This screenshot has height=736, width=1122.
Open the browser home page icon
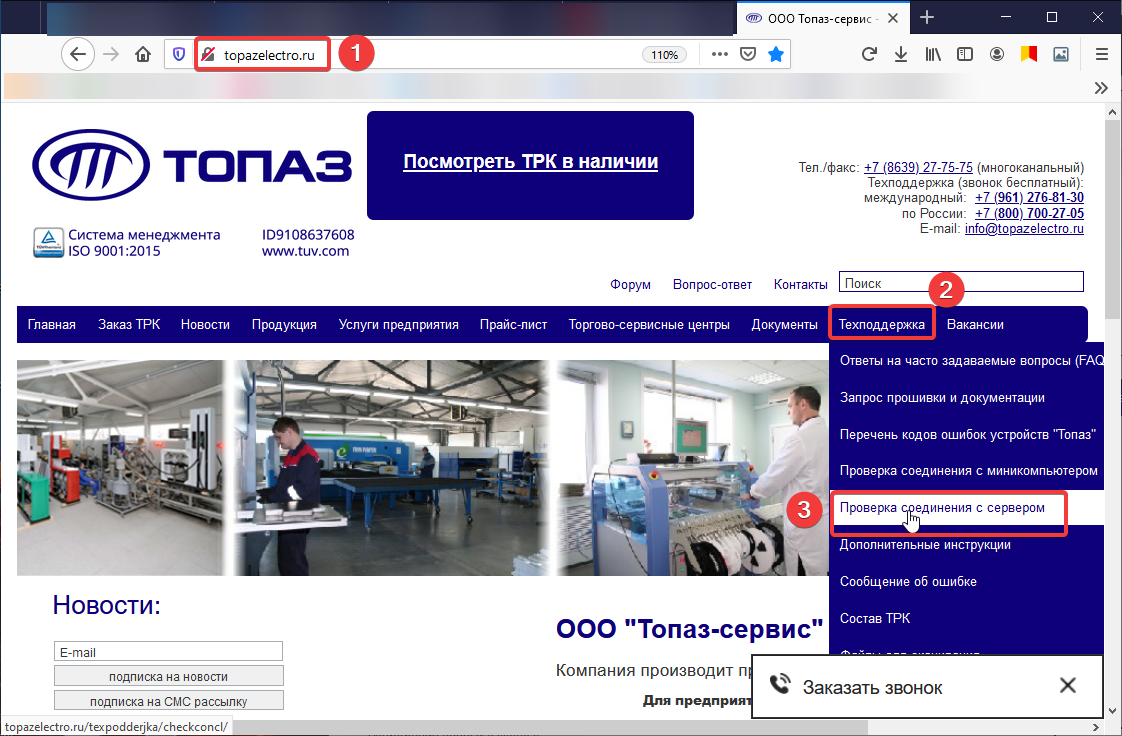143,54
